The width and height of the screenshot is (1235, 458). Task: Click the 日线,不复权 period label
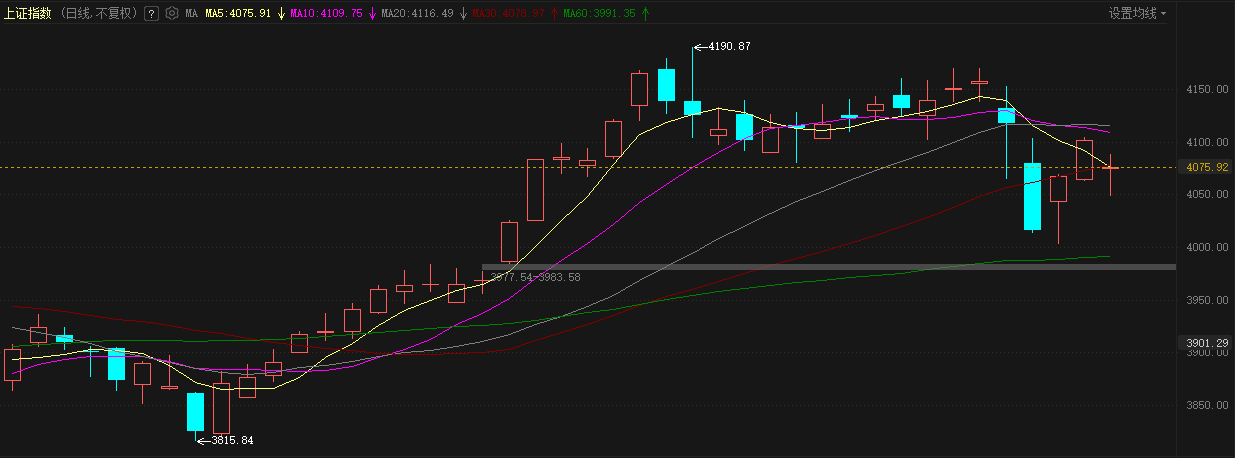pos(100,14)
